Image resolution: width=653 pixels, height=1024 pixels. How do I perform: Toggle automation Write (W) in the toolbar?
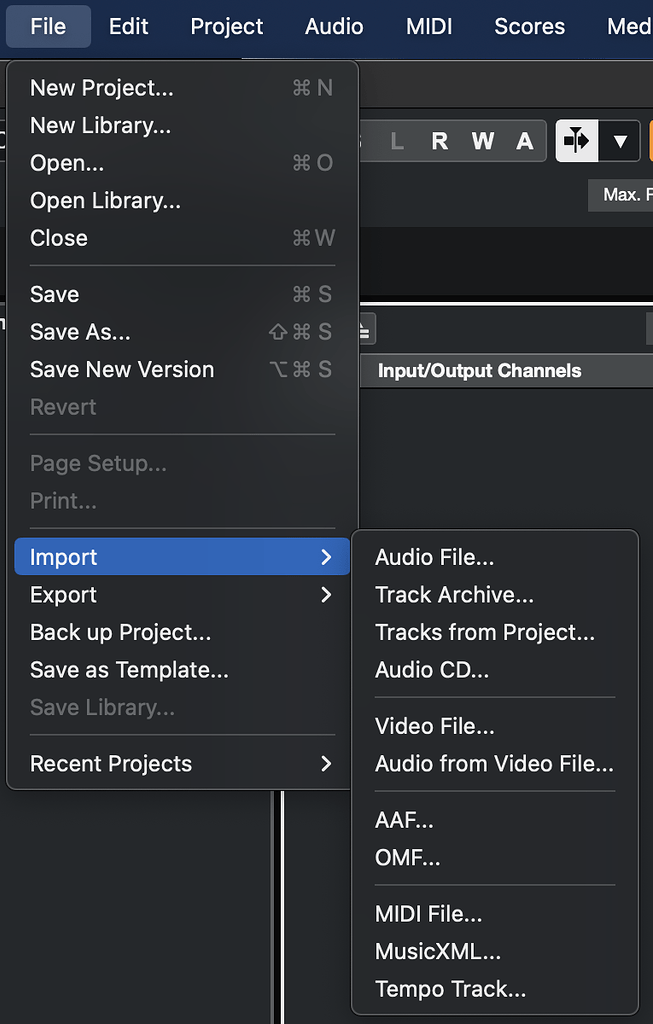point(482,141)
